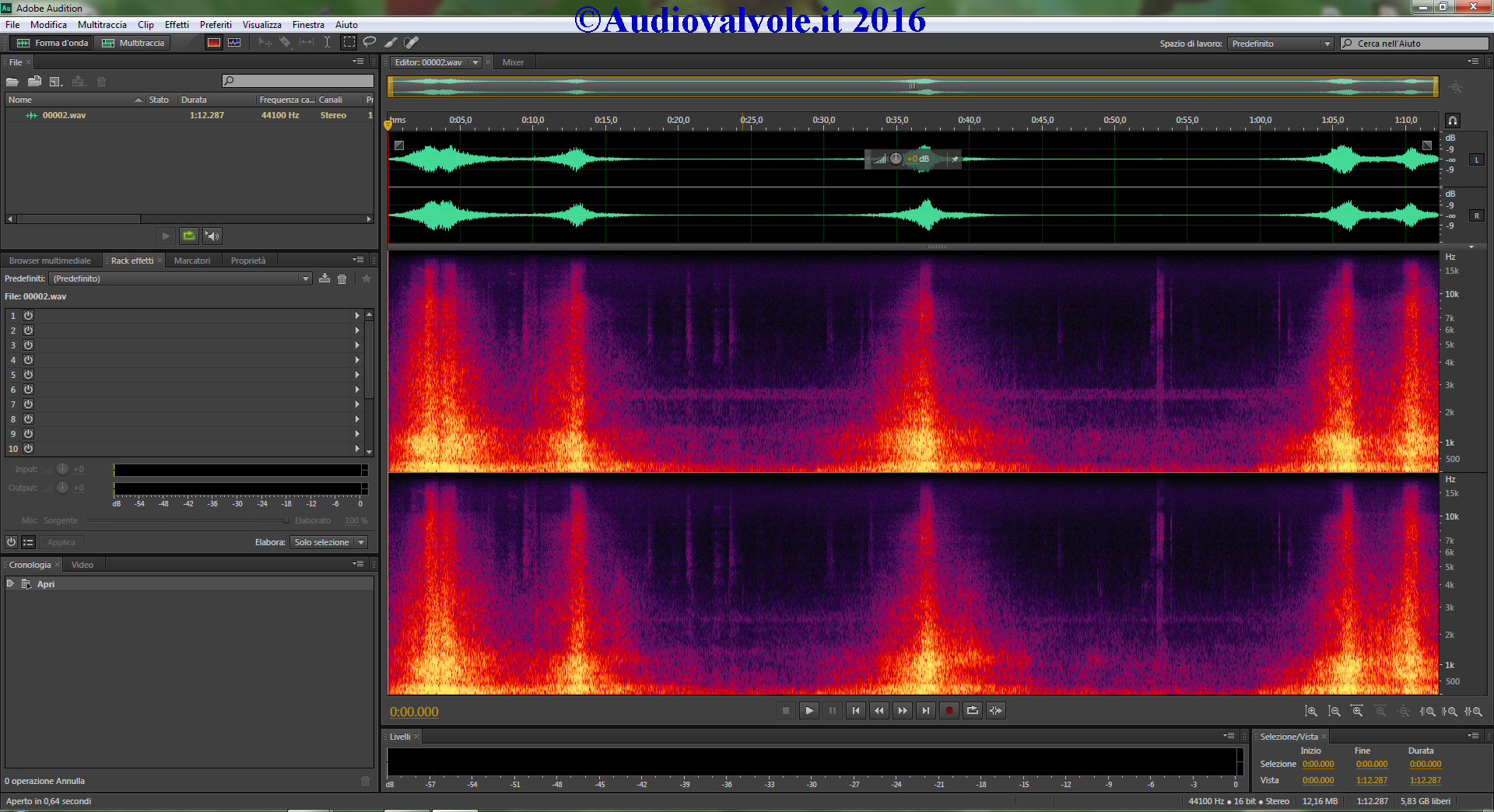This screenshot has width=1494, height=812.
Task: Open effect menu arrow for slot 7
Action: pos(357,404)
